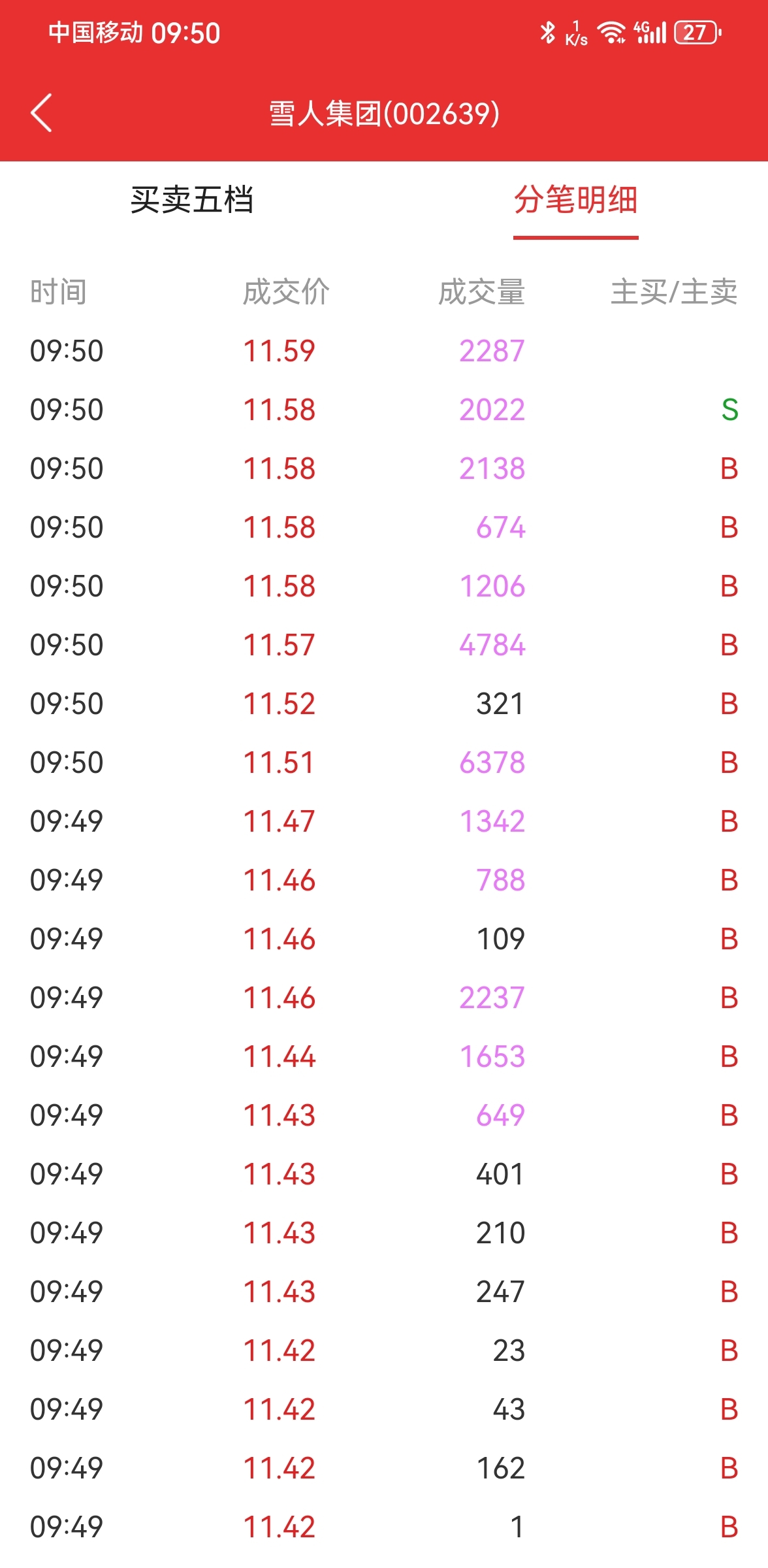Select the trade with volume 6378

click(384, 762)
